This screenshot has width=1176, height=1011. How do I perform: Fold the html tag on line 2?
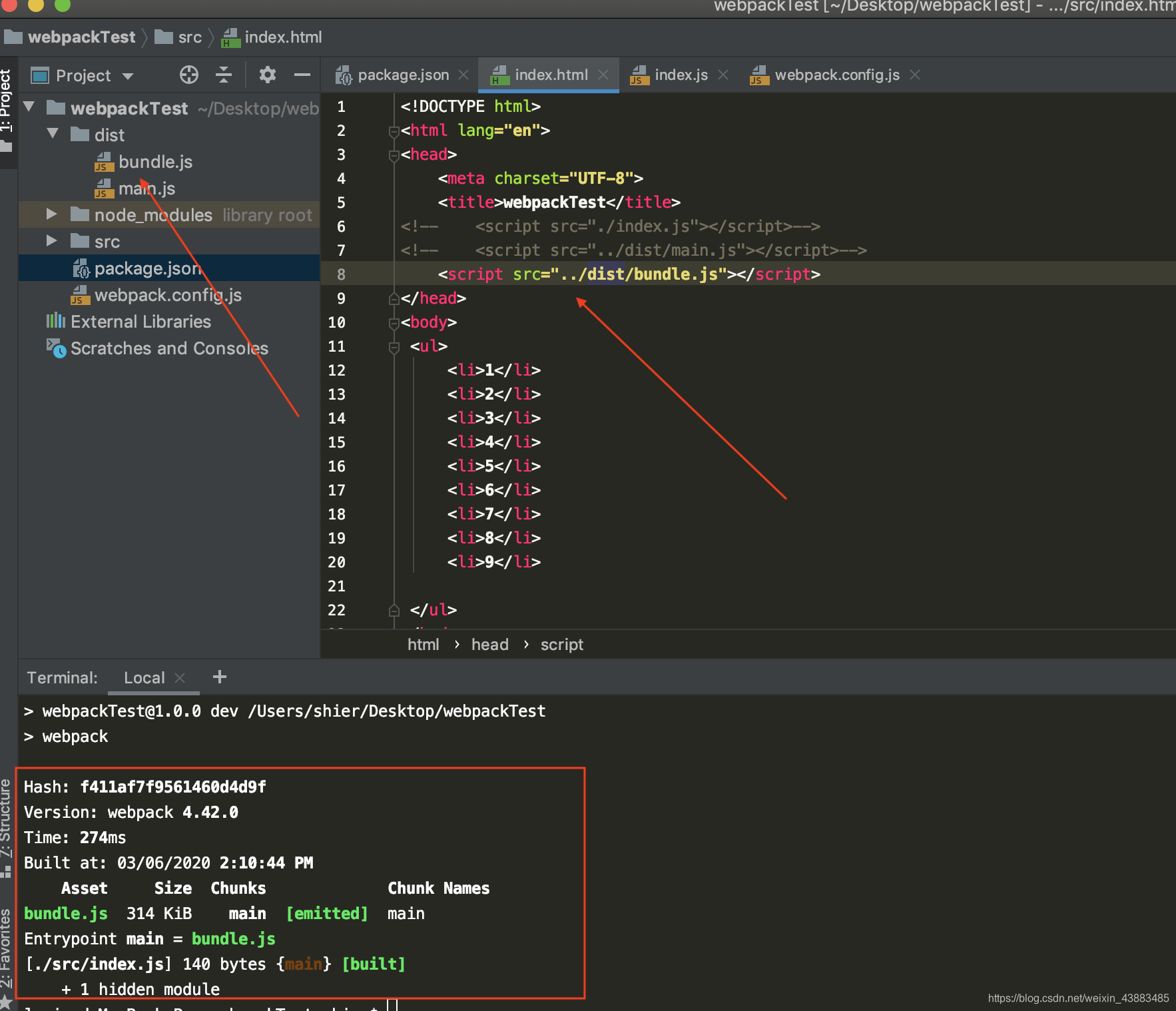pyautogui.click(x=394, y=131)
